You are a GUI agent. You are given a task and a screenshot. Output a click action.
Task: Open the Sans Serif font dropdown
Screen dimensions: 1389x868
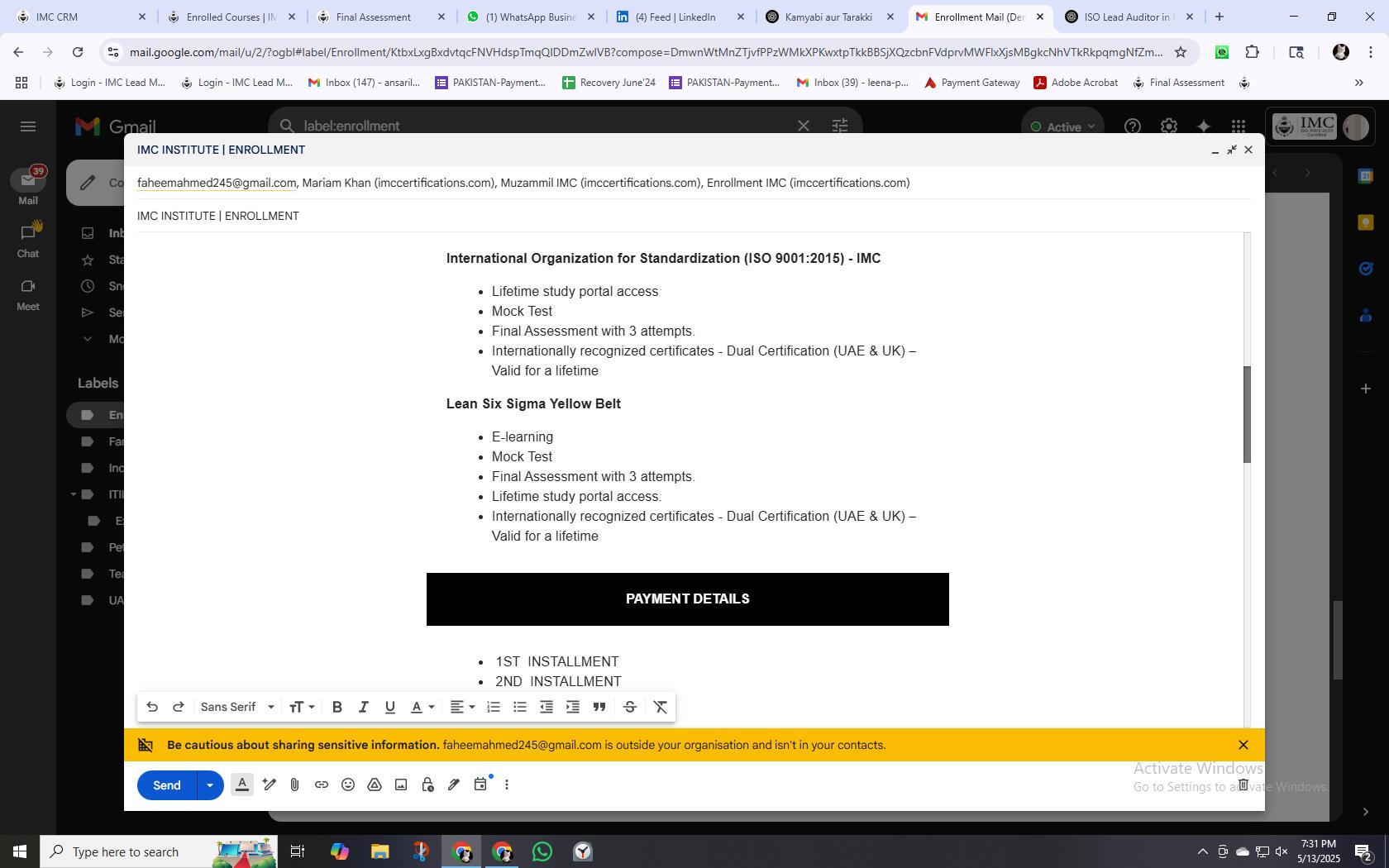point(237,707)
